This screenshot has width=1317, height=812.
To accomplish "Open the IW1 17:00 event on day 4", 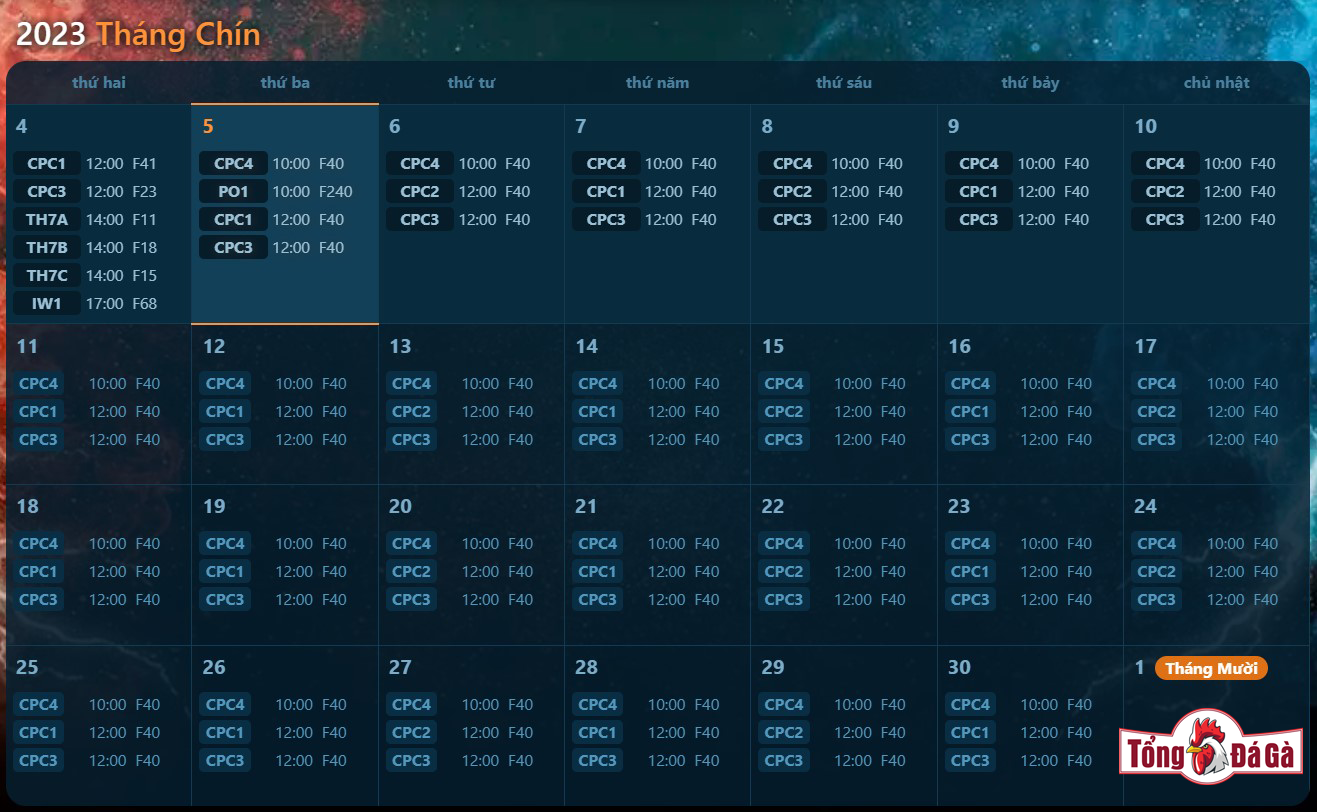I will (47, 303).
